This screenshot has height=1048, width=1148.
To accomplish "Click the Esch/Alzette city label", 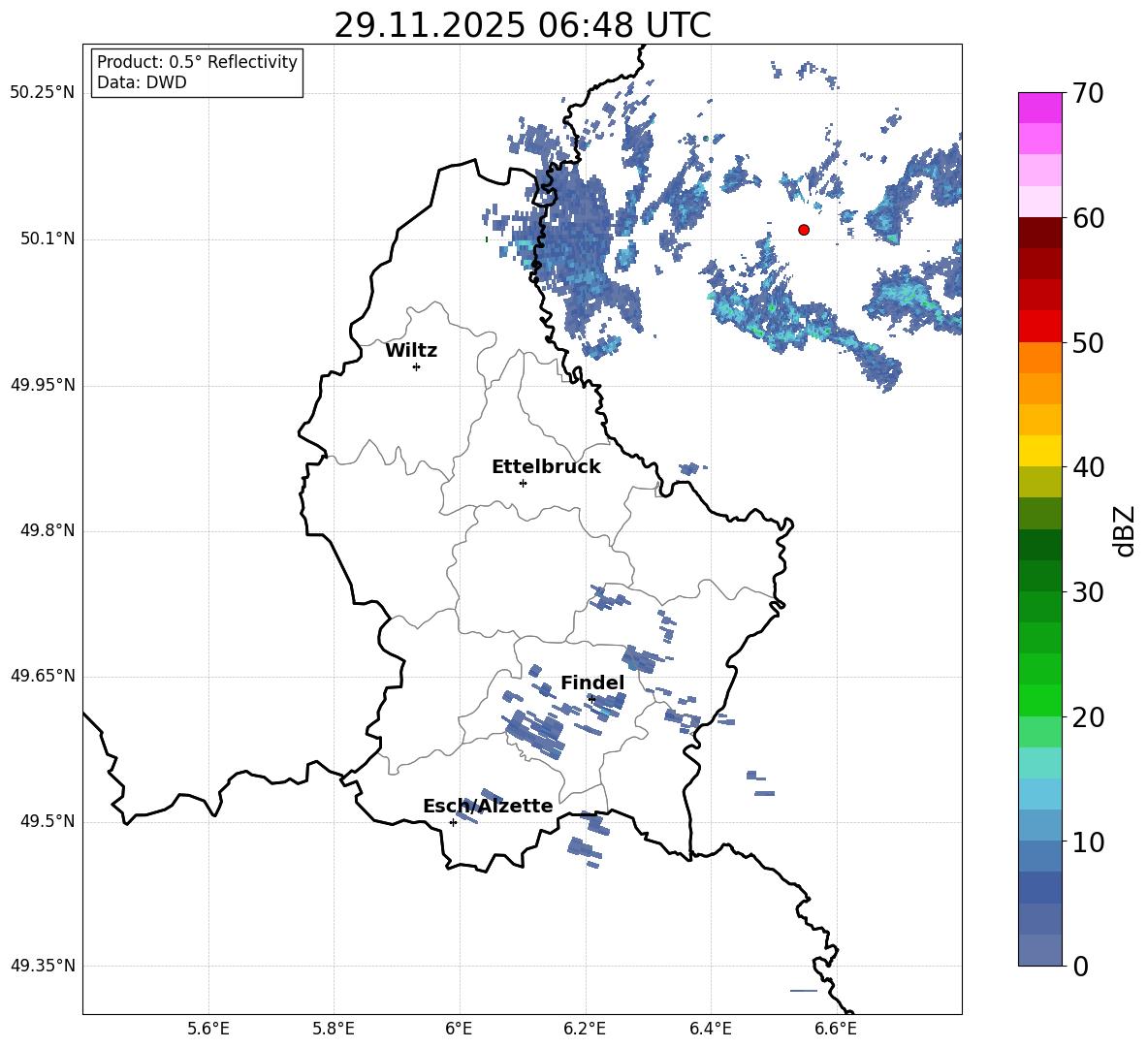I will coord(488,806).
